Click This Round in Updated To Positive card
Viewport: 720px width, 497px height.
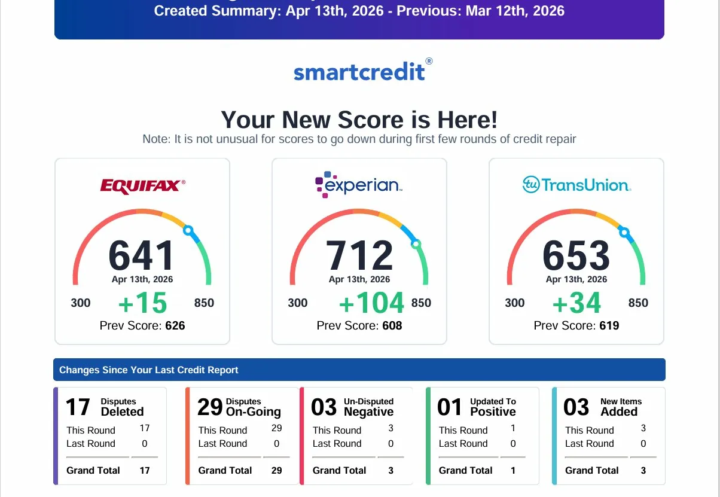click(x=463, y=430)
